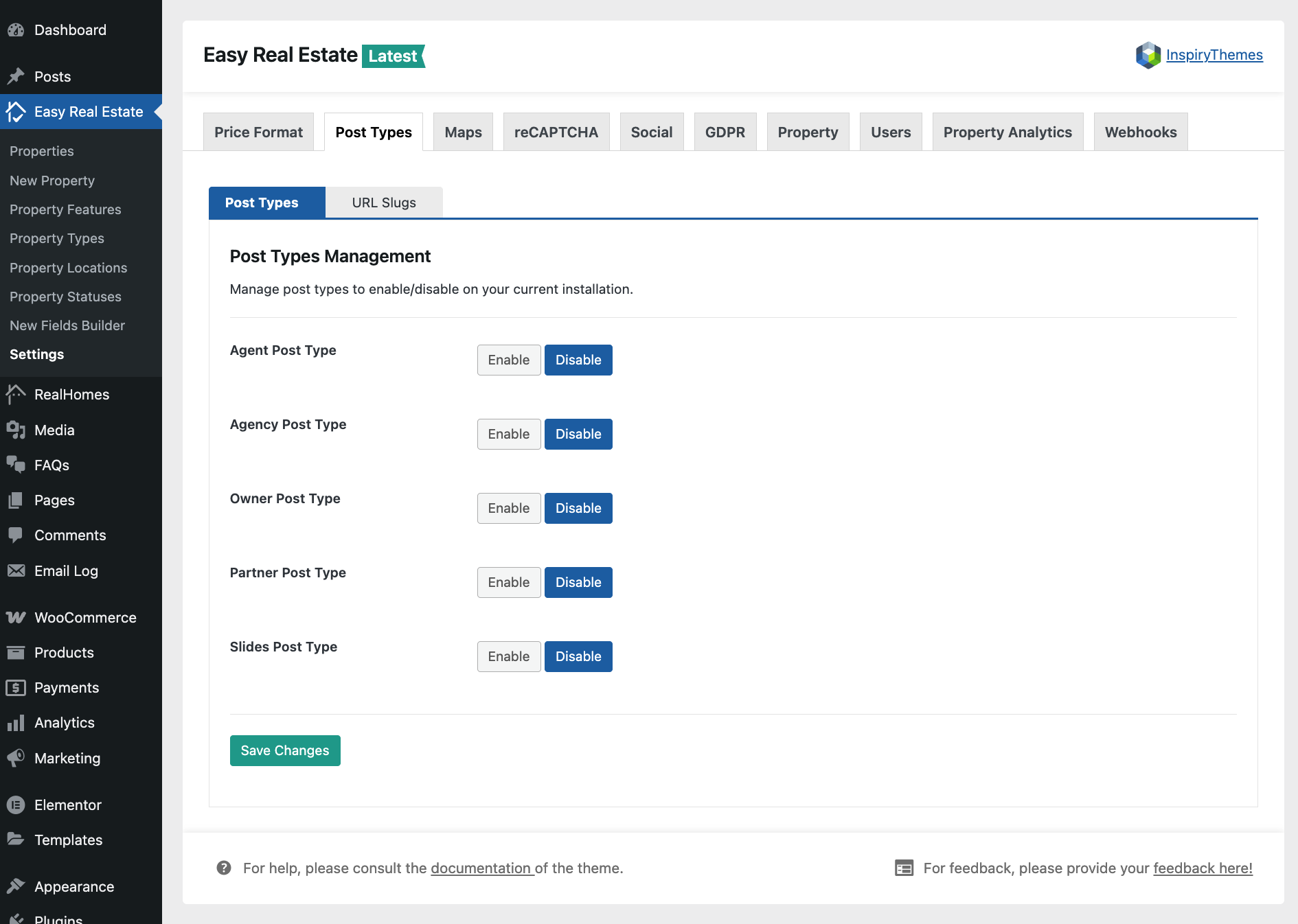Enable the Owner Post Type
The image size is (1298, 924).
(509, 508)
